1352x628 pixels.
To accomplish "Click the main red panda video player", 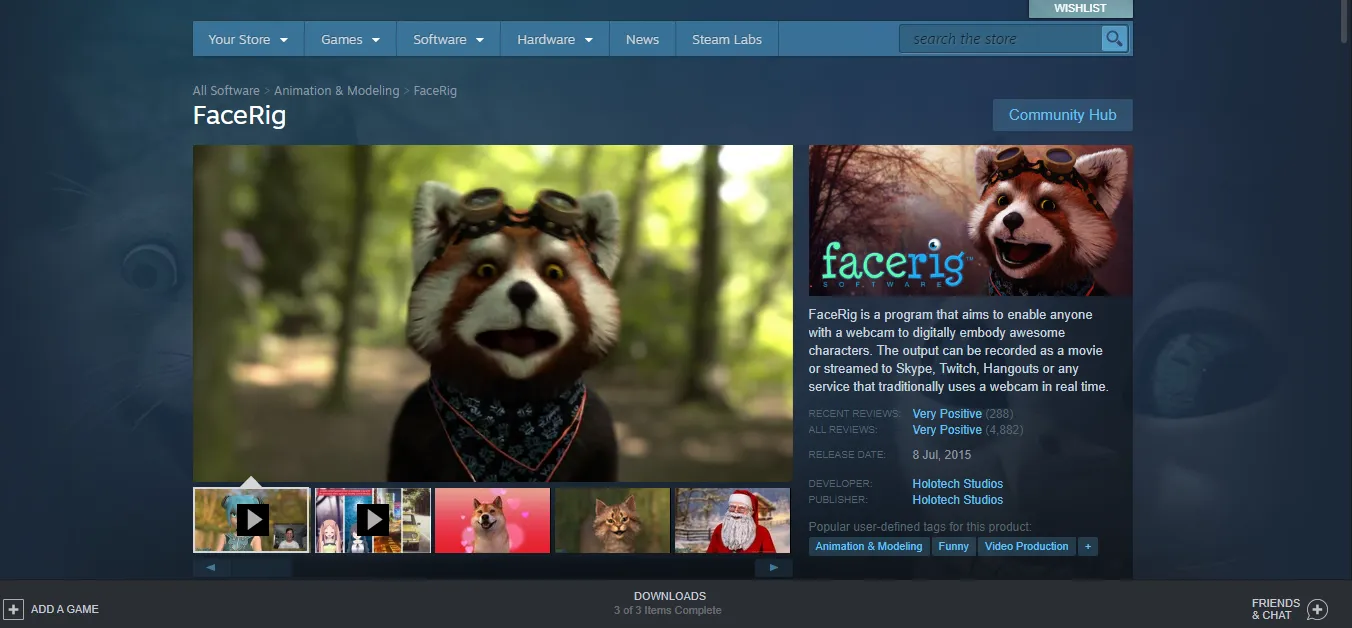I will tap(493, 314).
